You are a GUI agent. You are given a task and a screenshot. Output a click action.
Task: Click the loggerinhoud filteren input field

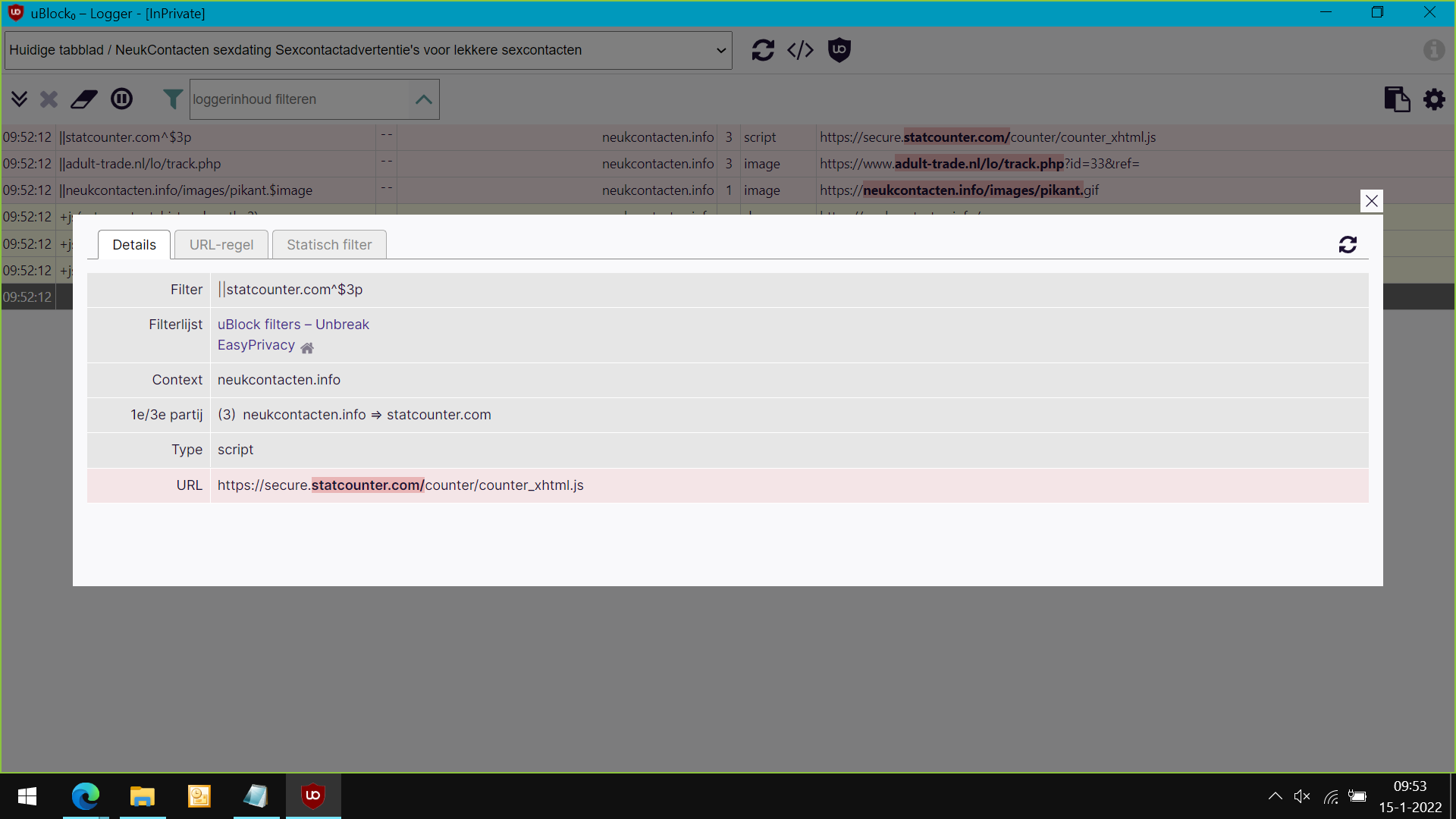pyautogui.click(x=302, y=99)
